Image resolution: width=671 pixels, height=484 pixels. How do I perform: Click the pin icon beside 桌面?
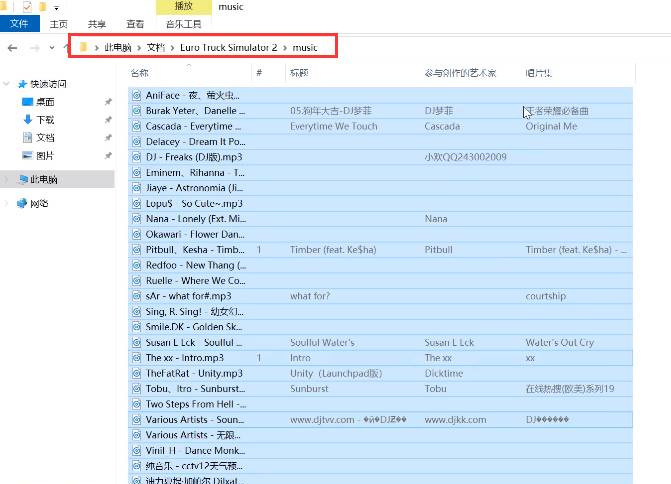click(108, 102)
